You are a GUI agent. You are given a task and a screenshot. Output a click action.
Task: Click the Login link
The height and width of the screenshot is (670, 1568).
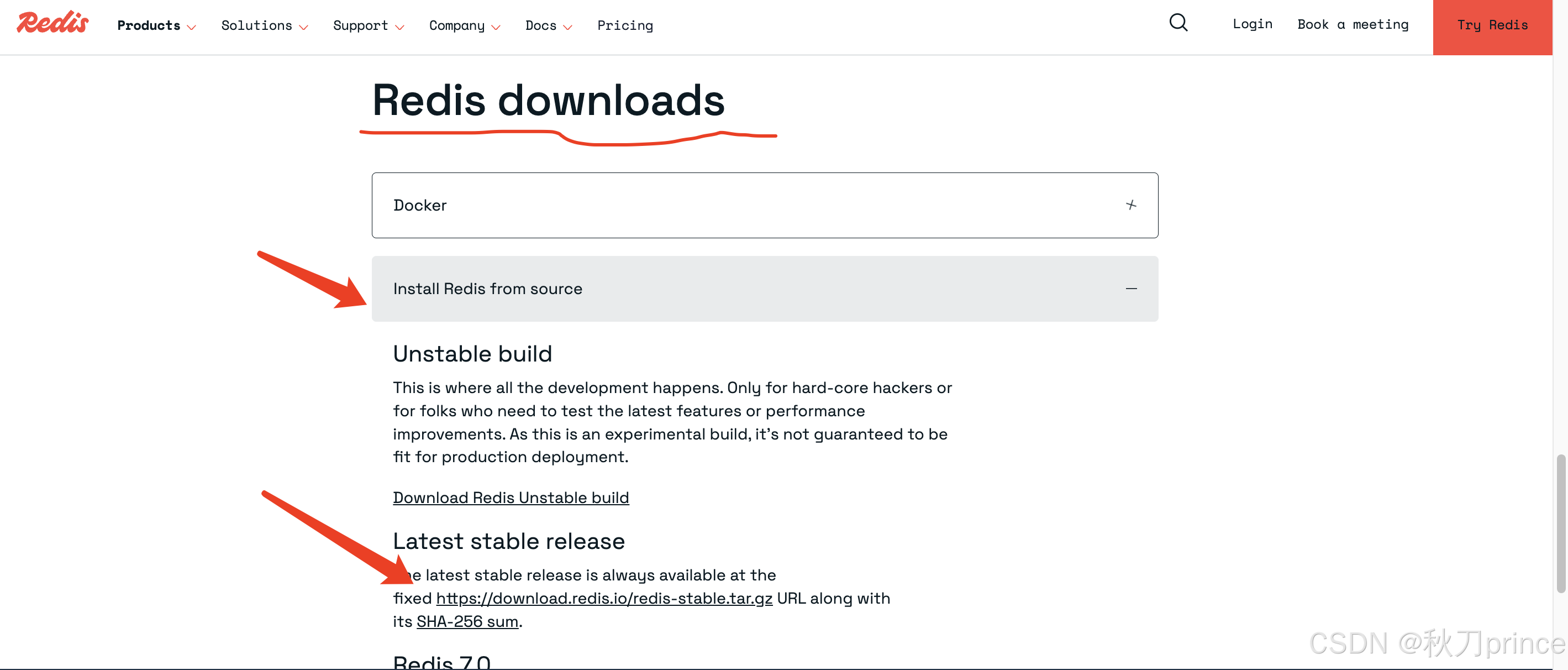coord(1252,24)
